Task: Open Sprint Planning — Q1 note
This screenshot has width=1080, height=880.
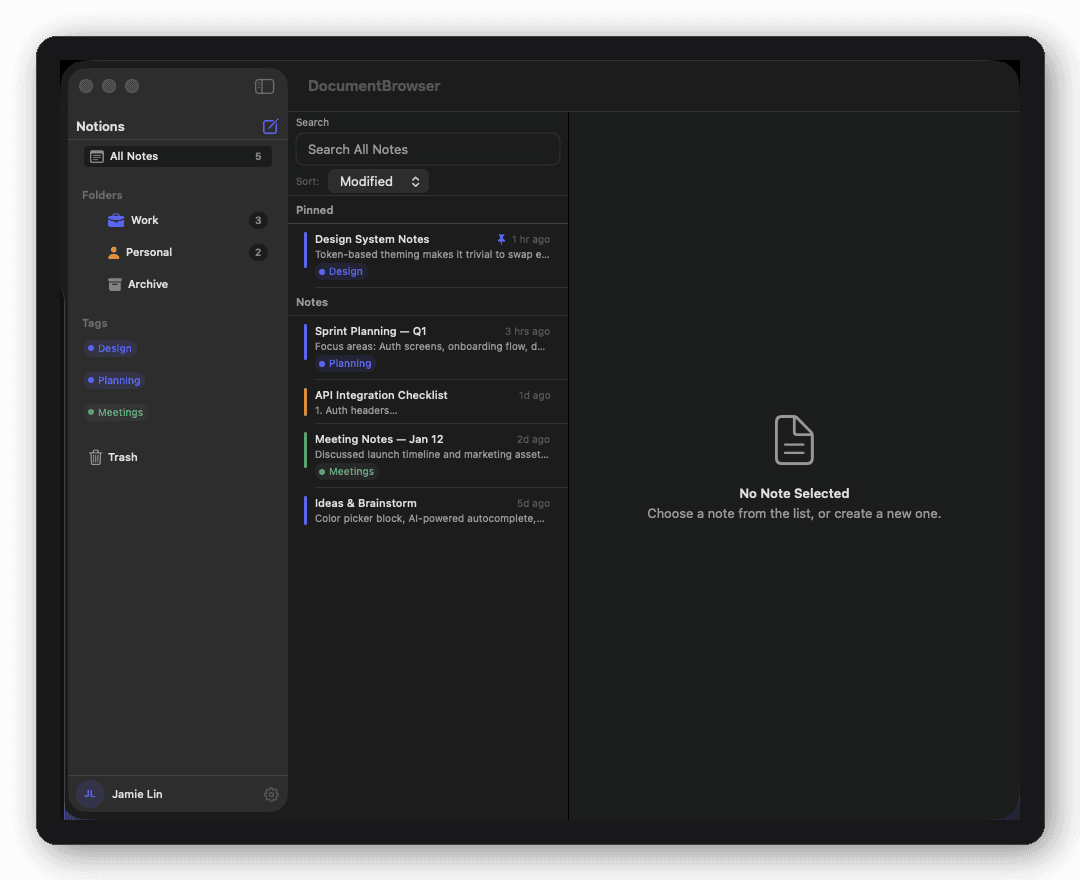Action: coord(428,347)
